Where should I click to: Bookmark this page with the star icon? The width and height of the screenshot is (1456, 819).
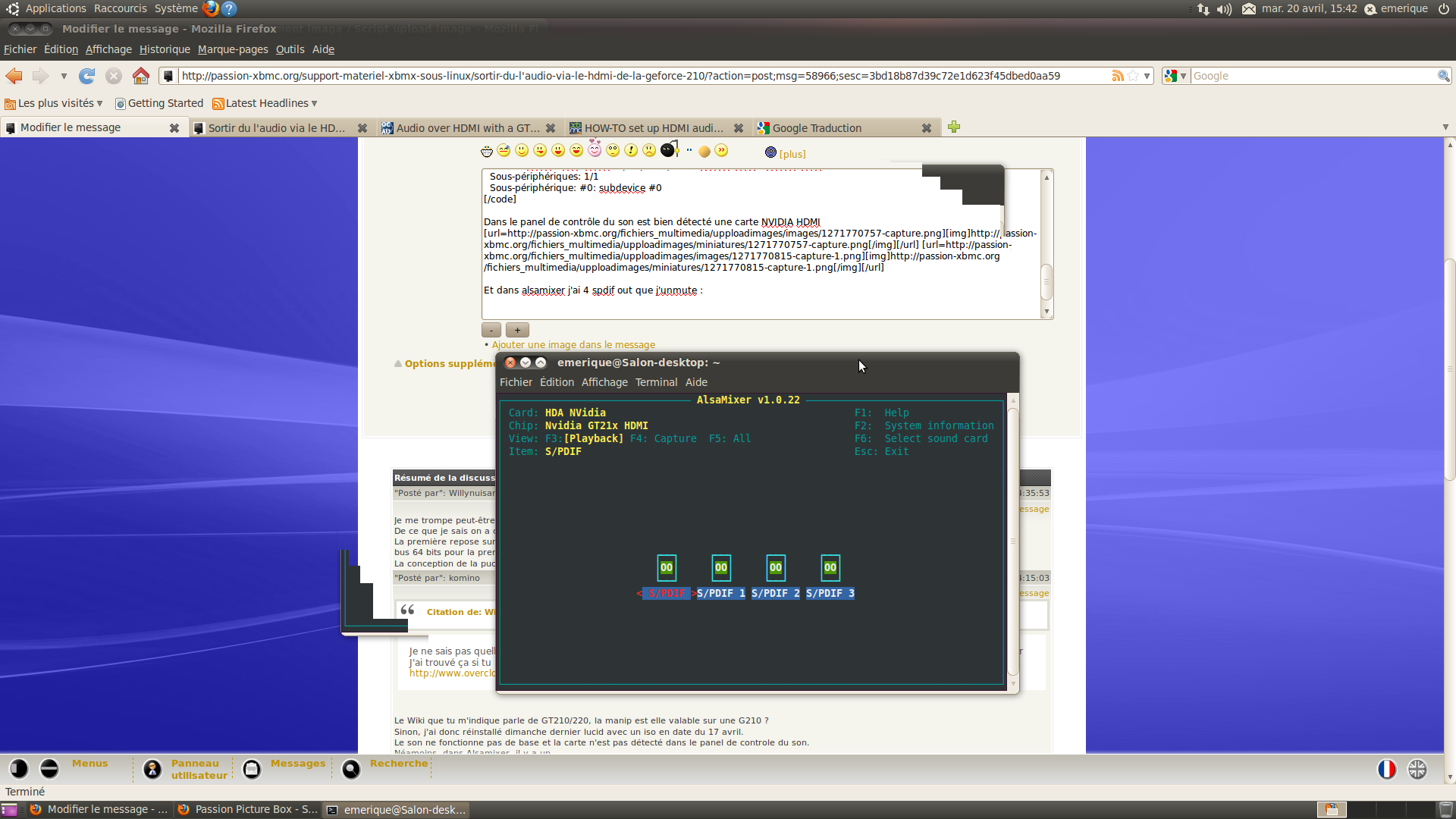tap(1133, 76)
